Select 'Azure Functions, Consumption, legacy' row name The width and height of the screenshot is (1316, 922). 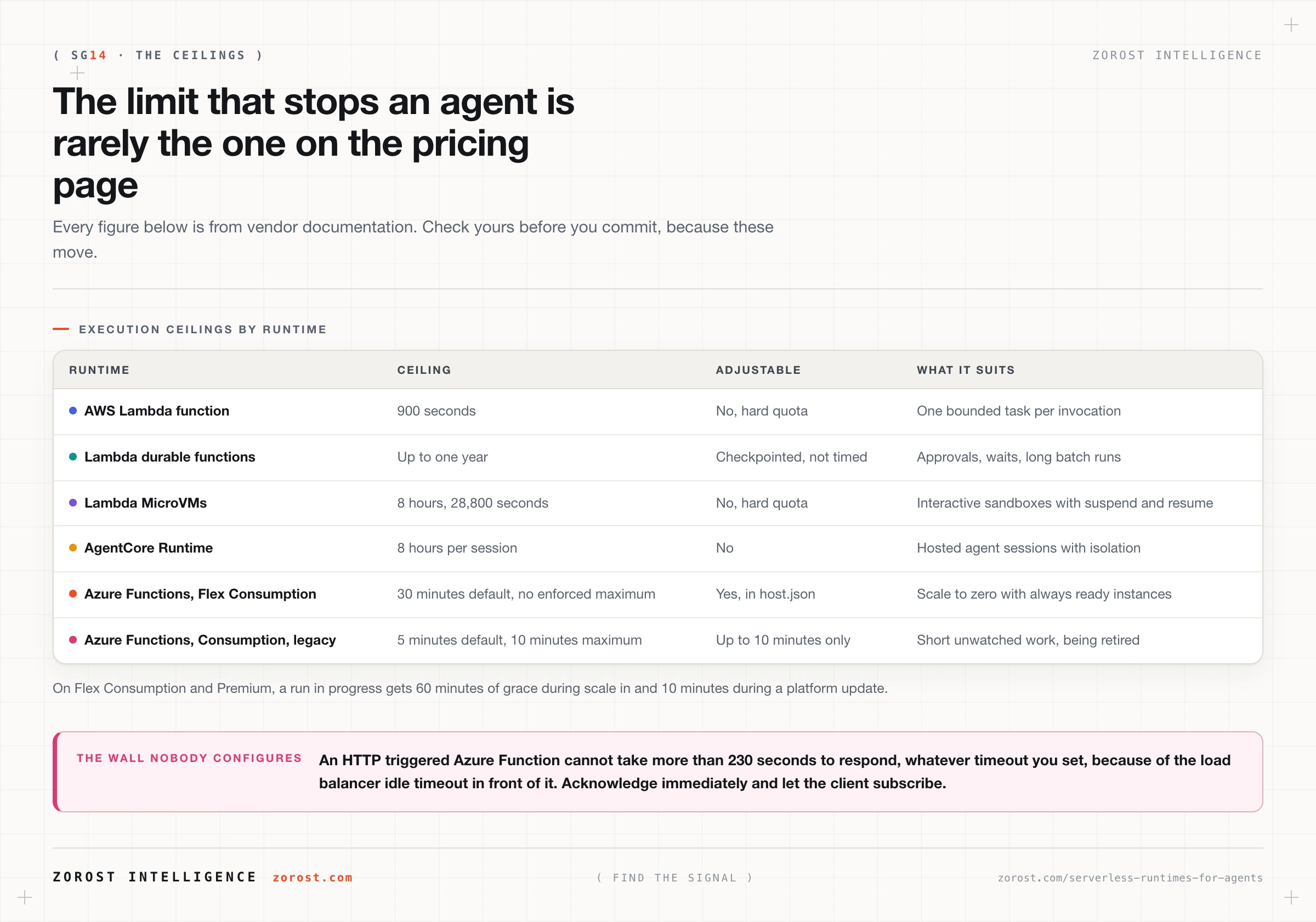click(x=210, y=640)
